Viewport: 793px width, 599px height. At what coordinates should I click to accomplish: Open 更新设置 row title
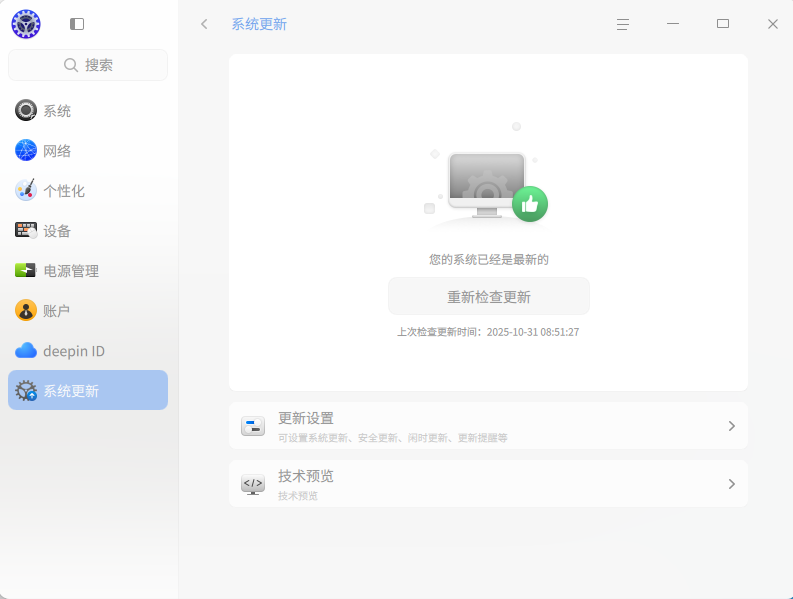305,418
